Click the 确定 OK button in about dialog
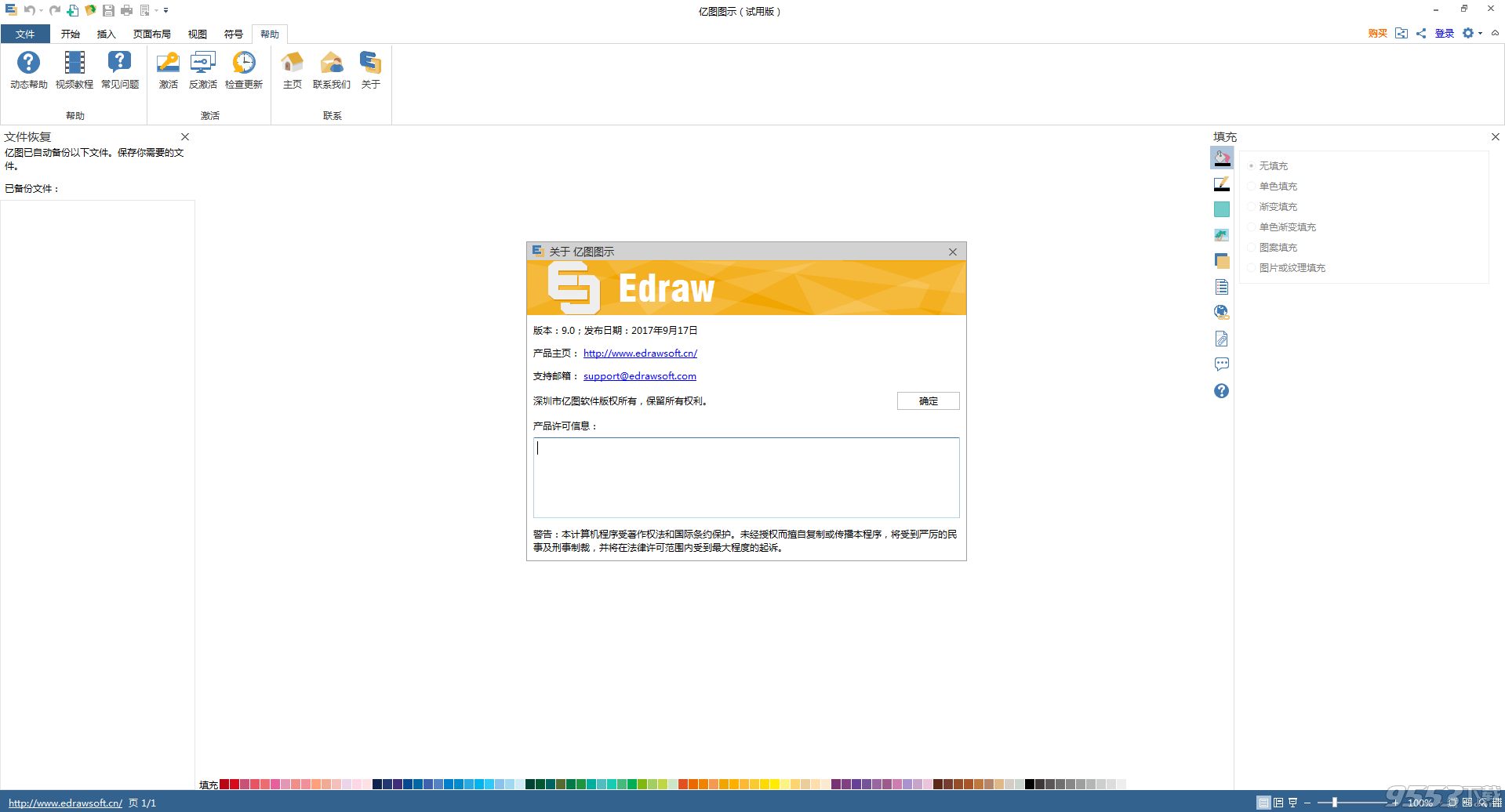 click(x=928, y=401)
